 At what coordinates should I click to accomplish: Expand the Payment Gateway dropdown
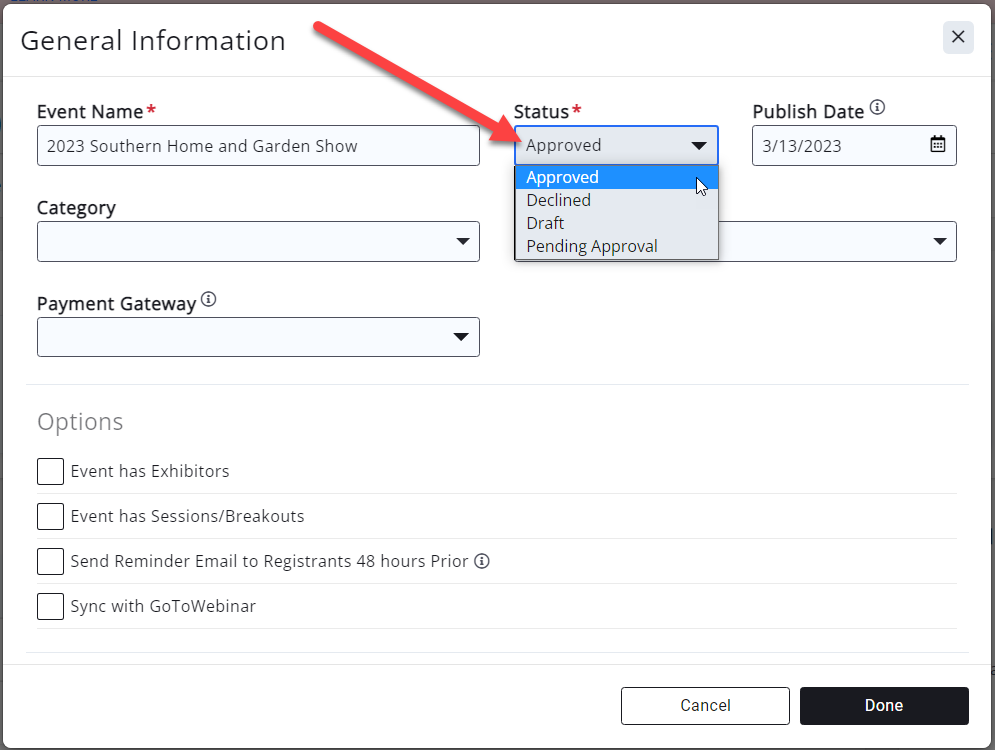click(258, 337)
